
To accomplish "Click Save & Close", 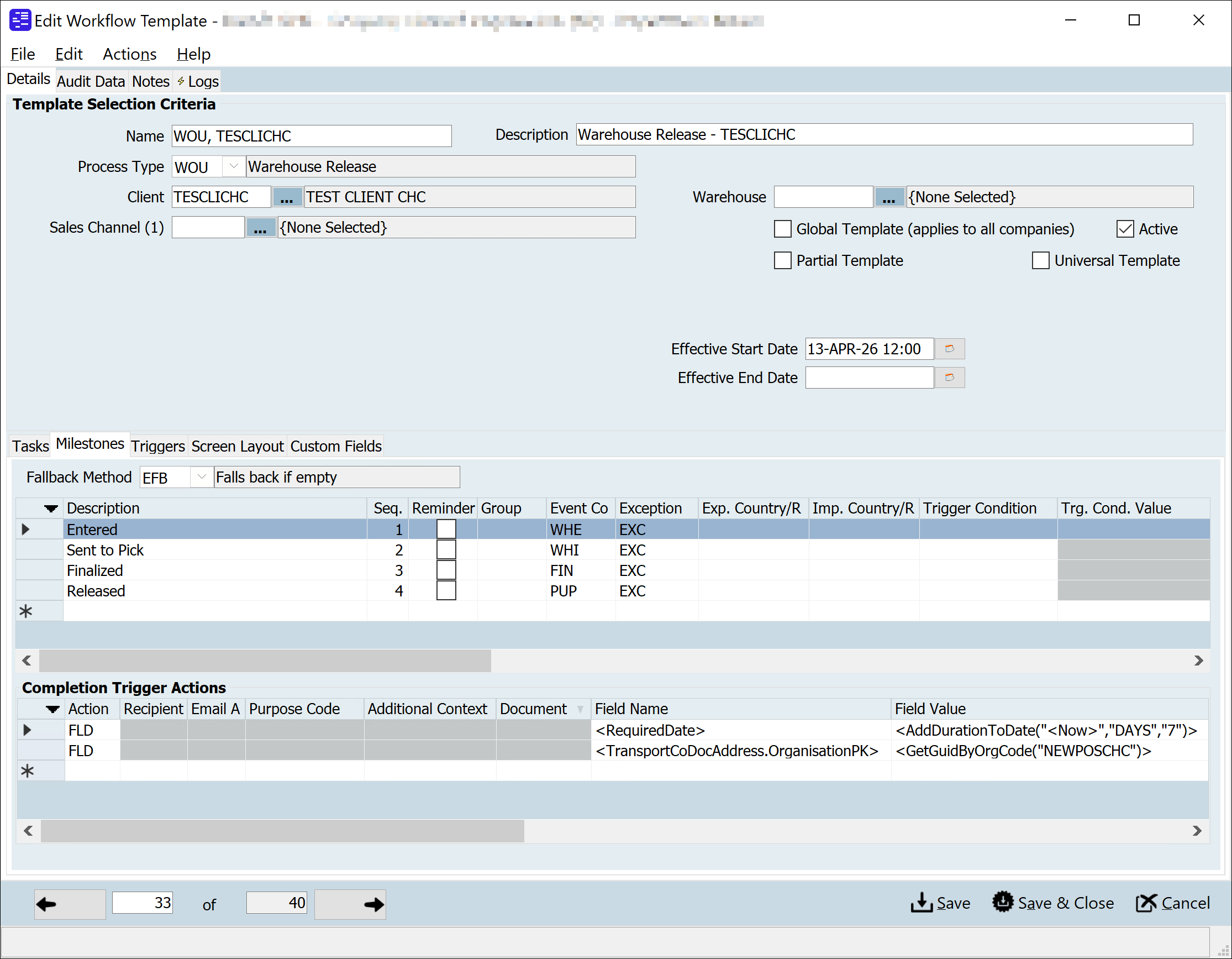I will pyautogui.click(x=1054, y=903).
